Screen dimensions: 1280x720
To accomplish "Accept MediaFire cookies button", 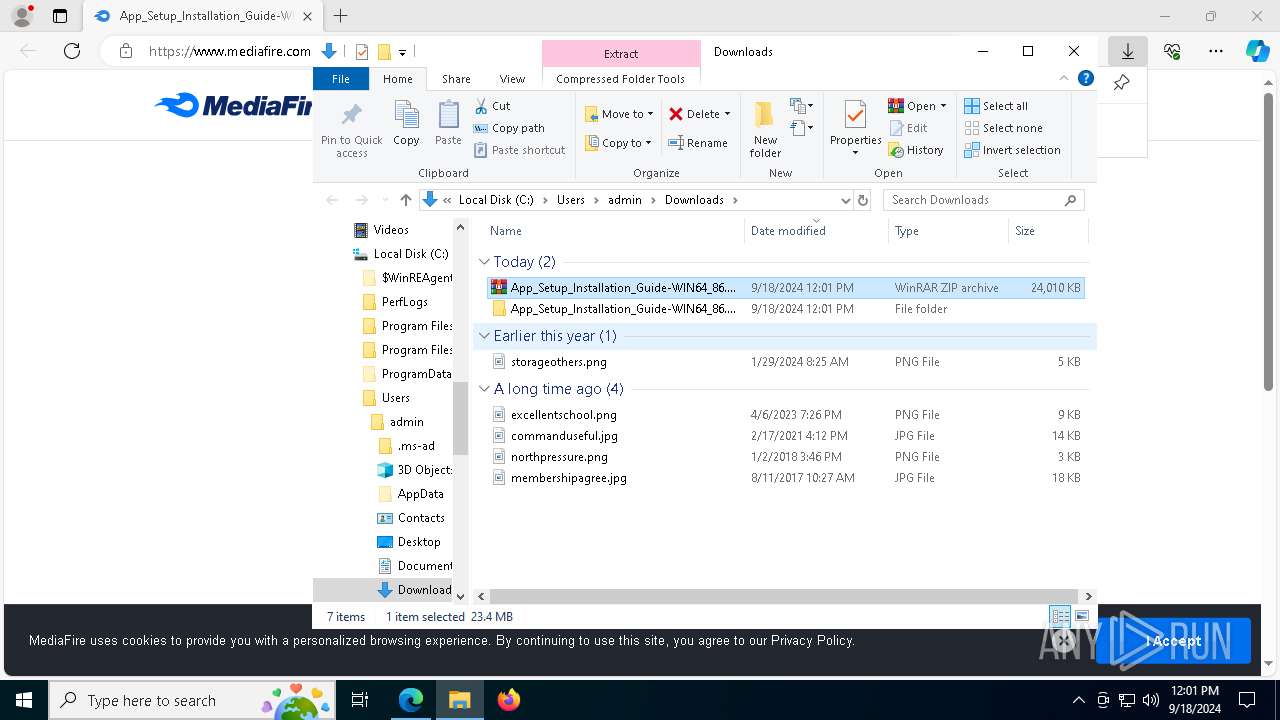I will pyautogui.click(x=1173, y=641).
